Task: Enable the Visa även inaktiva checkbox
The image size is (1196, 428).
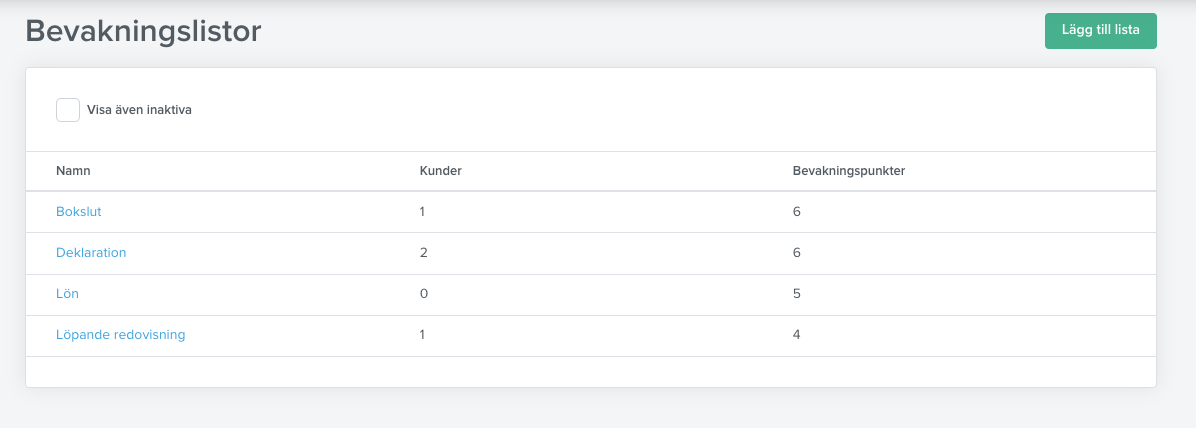Action: [68, 110]
